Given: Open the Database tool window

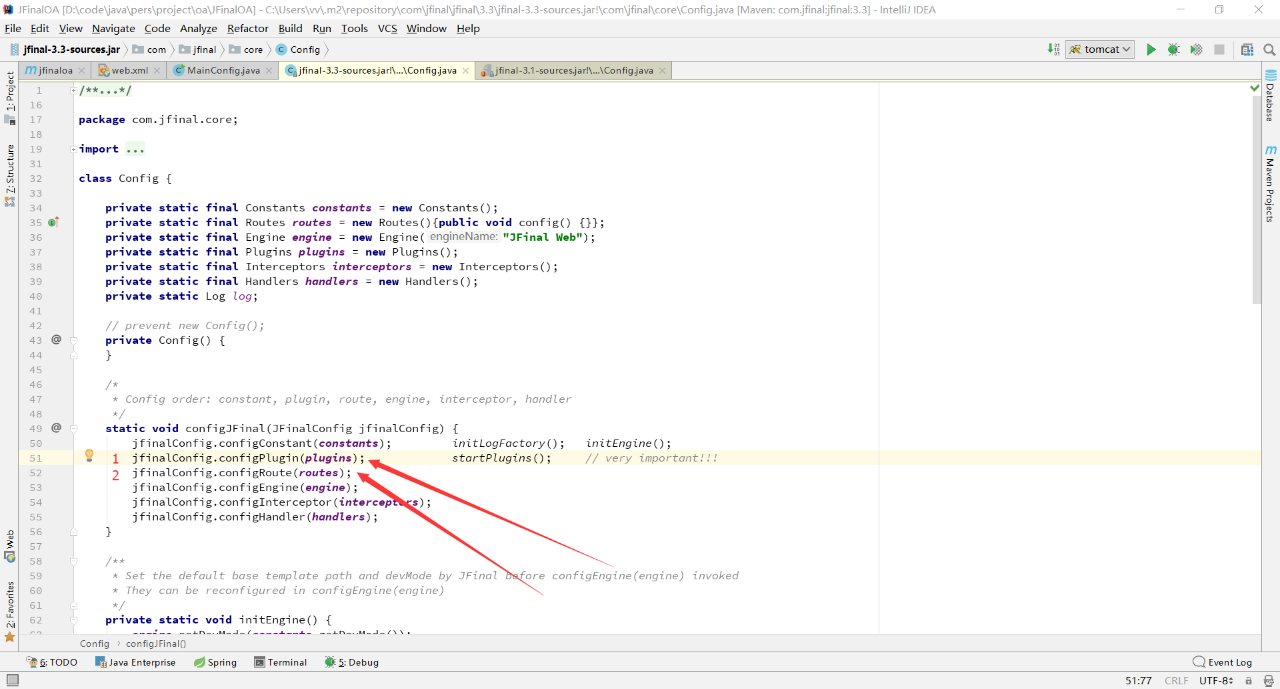Looking at the screenshot, I should click(1270, 95).
